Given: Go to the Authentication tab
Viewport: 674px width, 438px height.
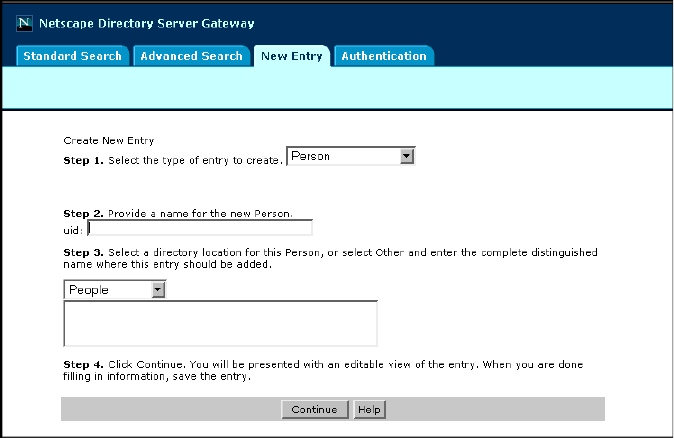Looking at the screenshot, I should [384, 56].
